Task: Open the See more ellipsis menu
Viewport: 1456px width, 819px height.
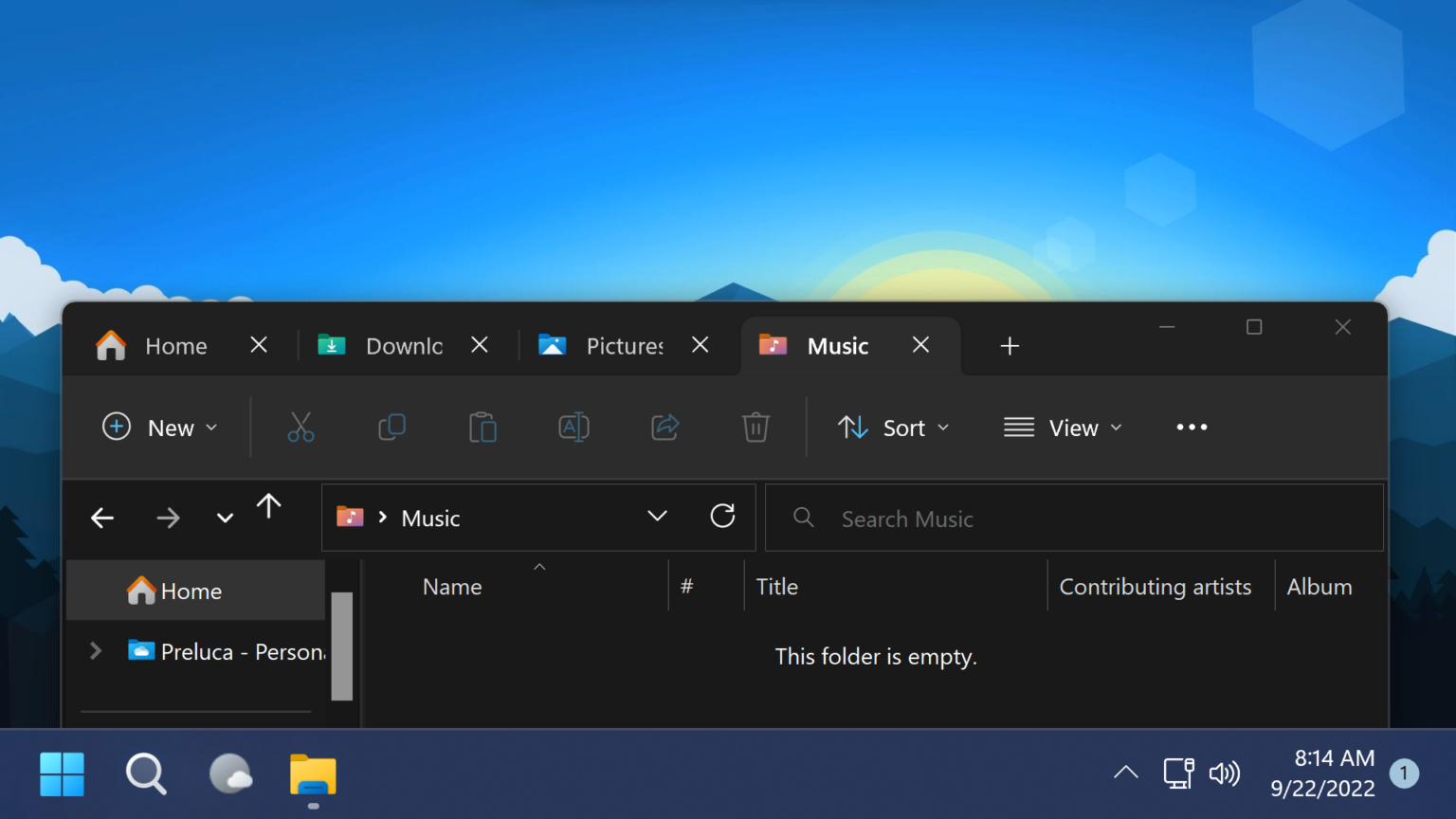Action: pyautogui.click(x=1191, y=427)
